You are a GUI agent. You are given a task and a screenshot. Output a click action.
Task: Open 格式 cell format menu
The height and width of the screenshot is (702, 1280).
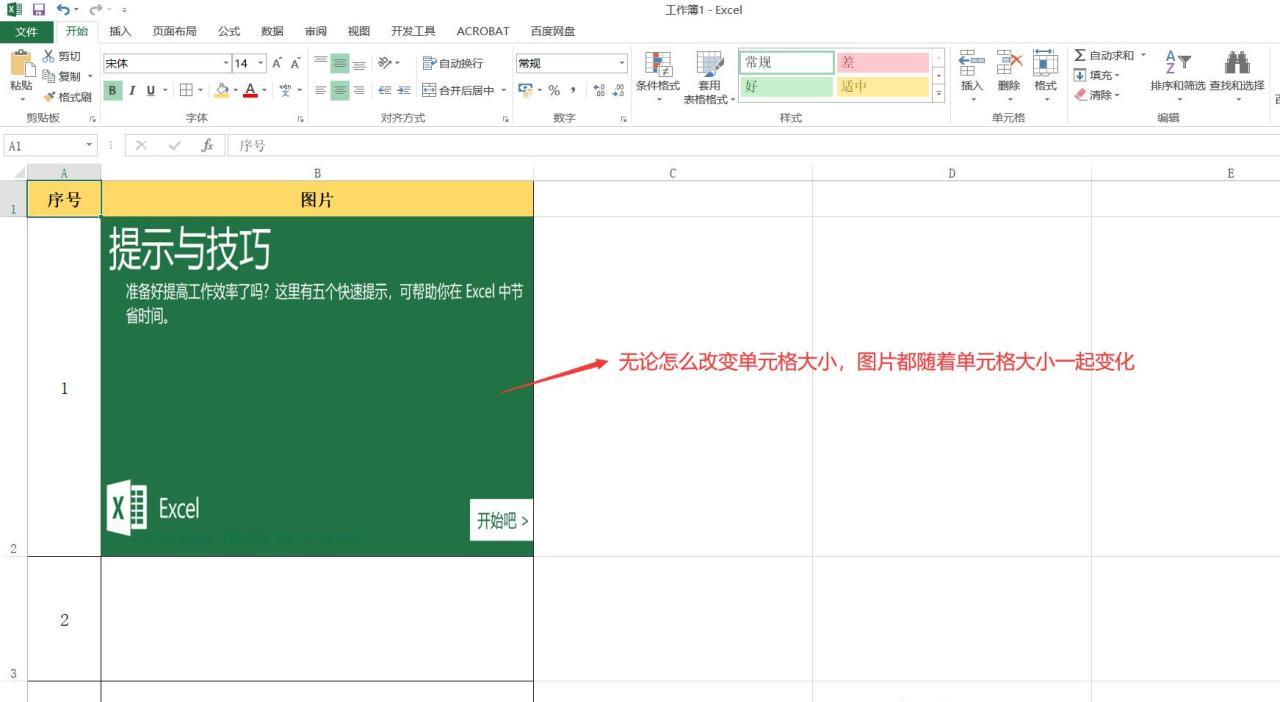(1045, 74)
